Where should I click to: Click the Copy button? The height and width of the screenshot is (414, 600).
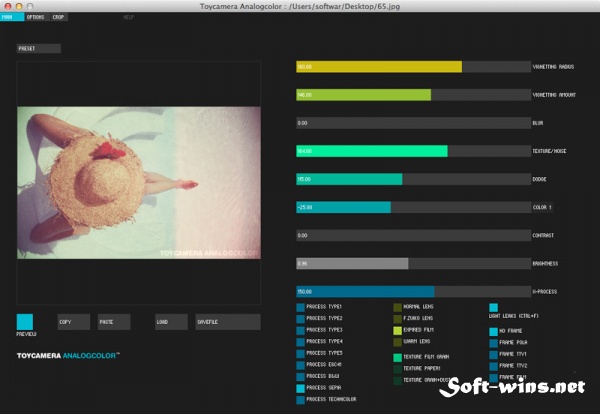74,322
